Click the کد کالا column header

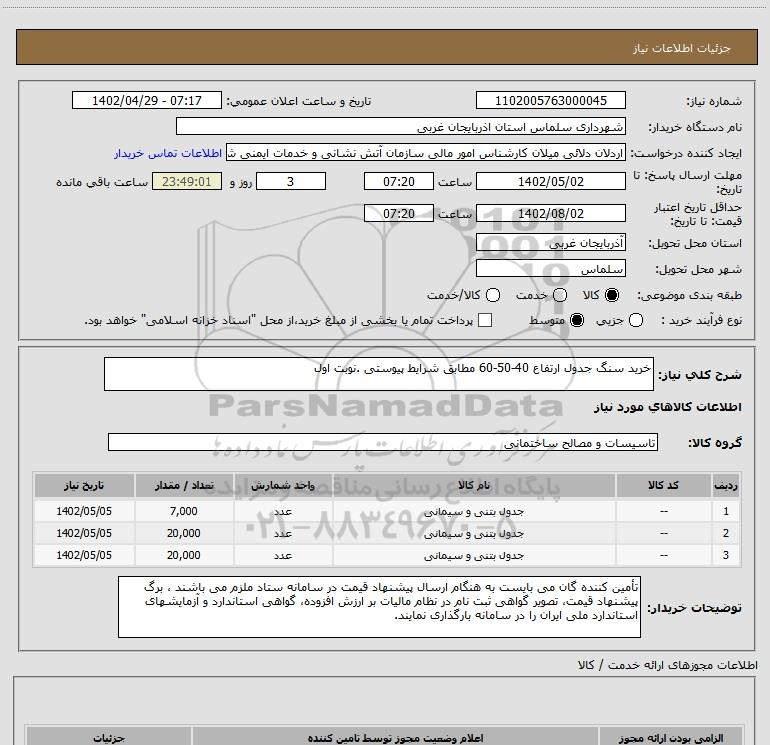[663, 485]
